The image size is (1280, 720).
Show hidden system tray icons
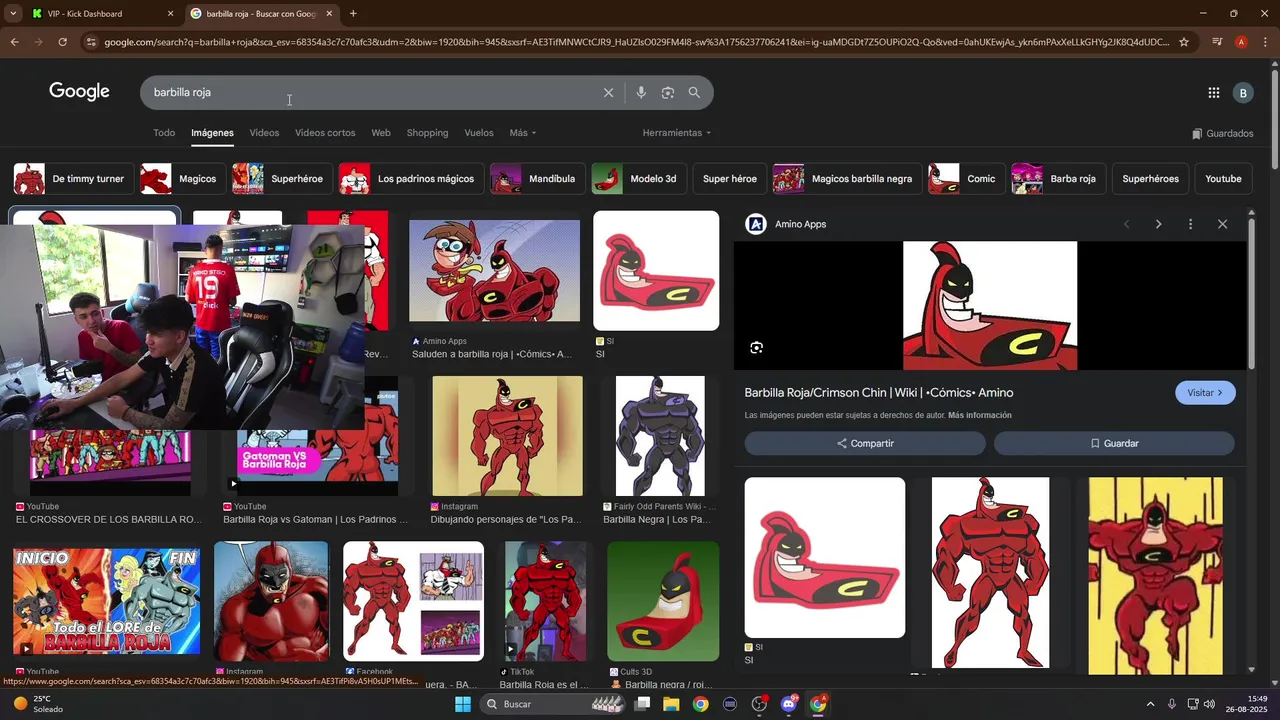[1150, 704]
